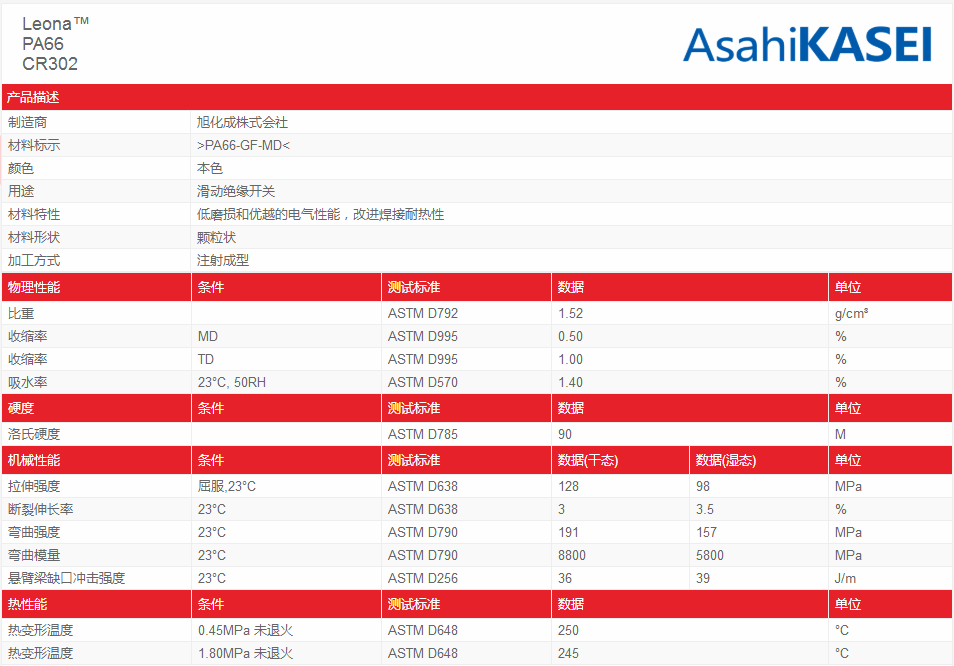The image size is (954, 666).
Task: Select the "MD" shrinkage condition cell
Action: (x=207, y=336)
